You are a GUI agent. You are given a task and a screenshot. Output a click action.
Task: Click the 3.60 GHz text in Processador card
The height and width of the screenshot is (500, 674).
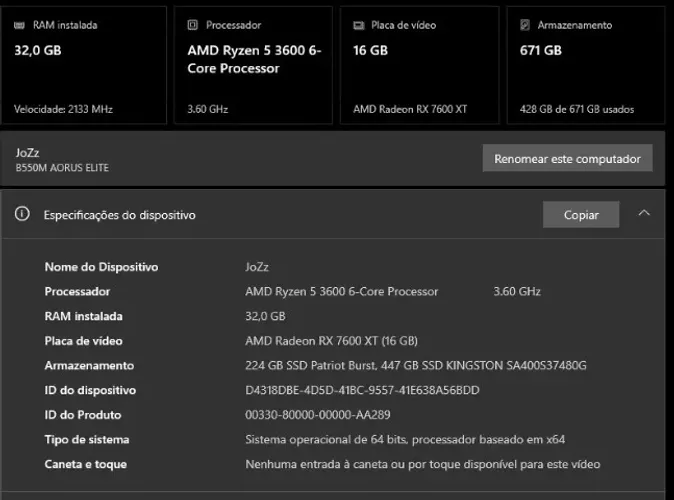(x=208, y=109)
